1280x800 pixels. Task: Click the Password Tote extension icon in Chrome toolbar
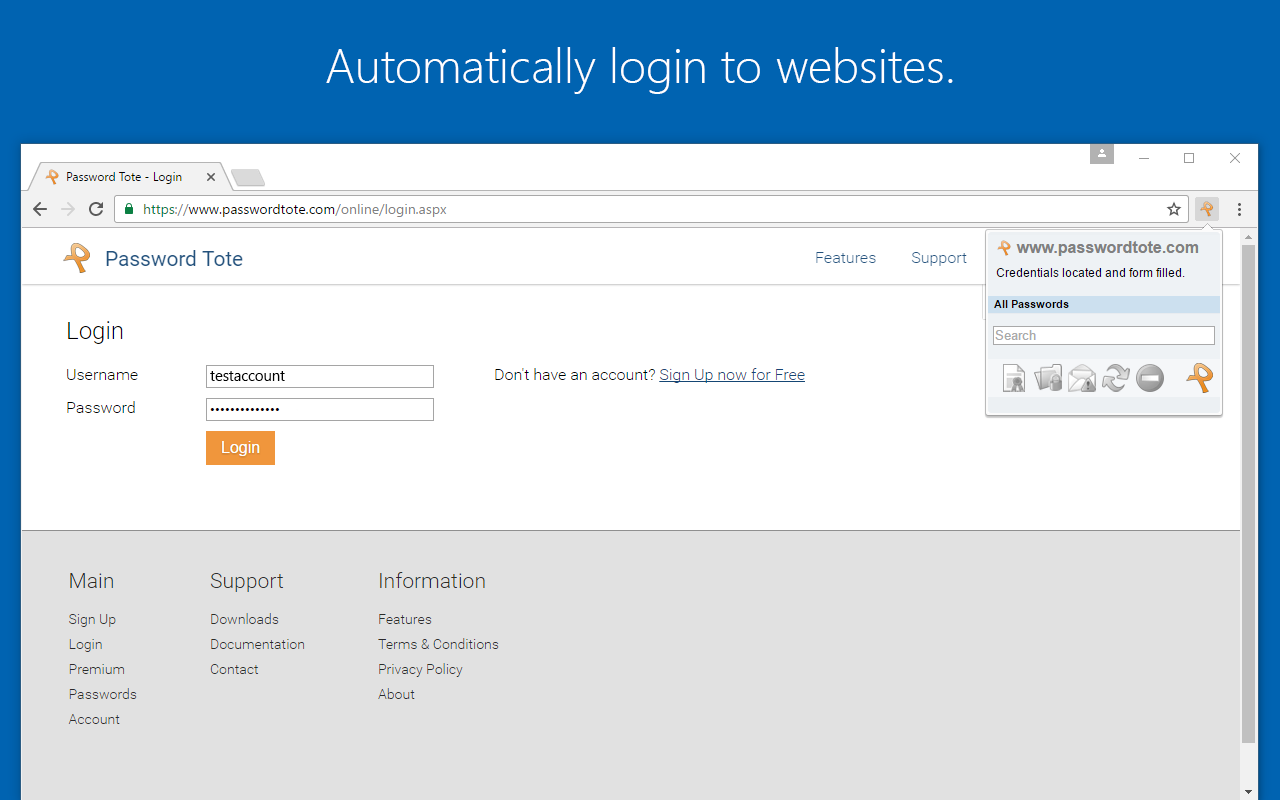pos(1207,209)
